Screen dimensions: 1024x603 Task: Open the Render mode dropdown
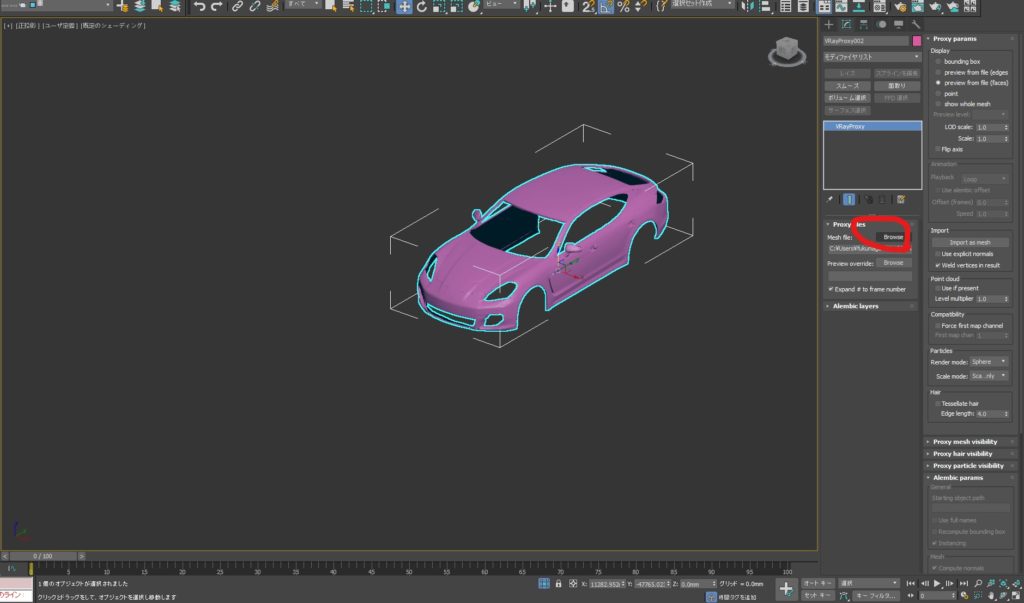989,361
